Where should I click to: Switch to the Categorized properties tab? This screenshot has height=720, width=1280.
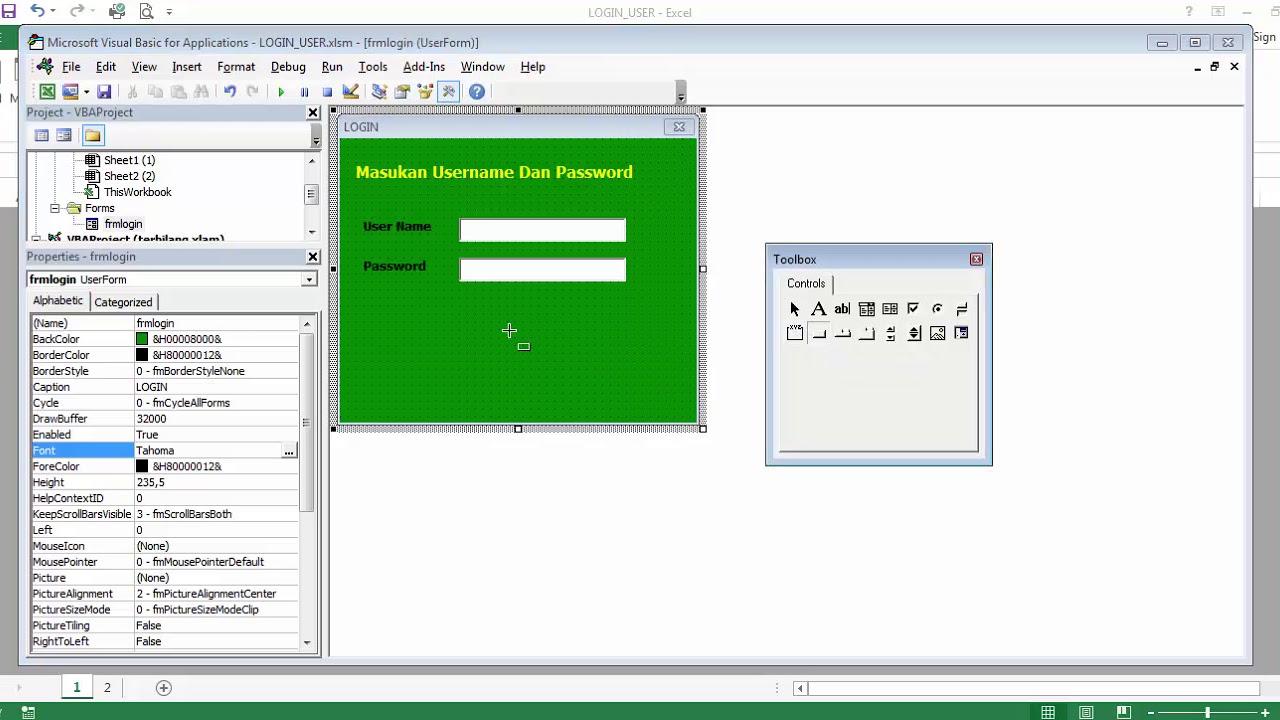(x=123, y=302)
